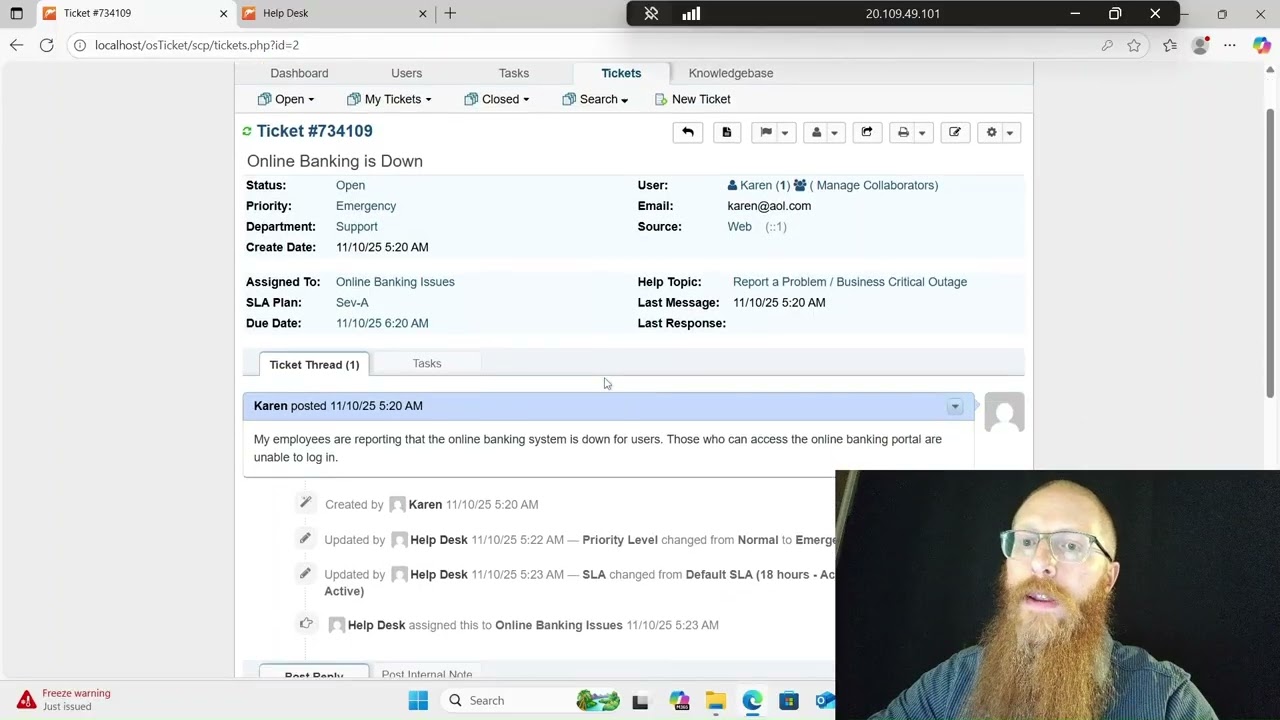Close the Ticket #734109 browser tab
This screenshot has width=1280, height=720.
(224, 13)
